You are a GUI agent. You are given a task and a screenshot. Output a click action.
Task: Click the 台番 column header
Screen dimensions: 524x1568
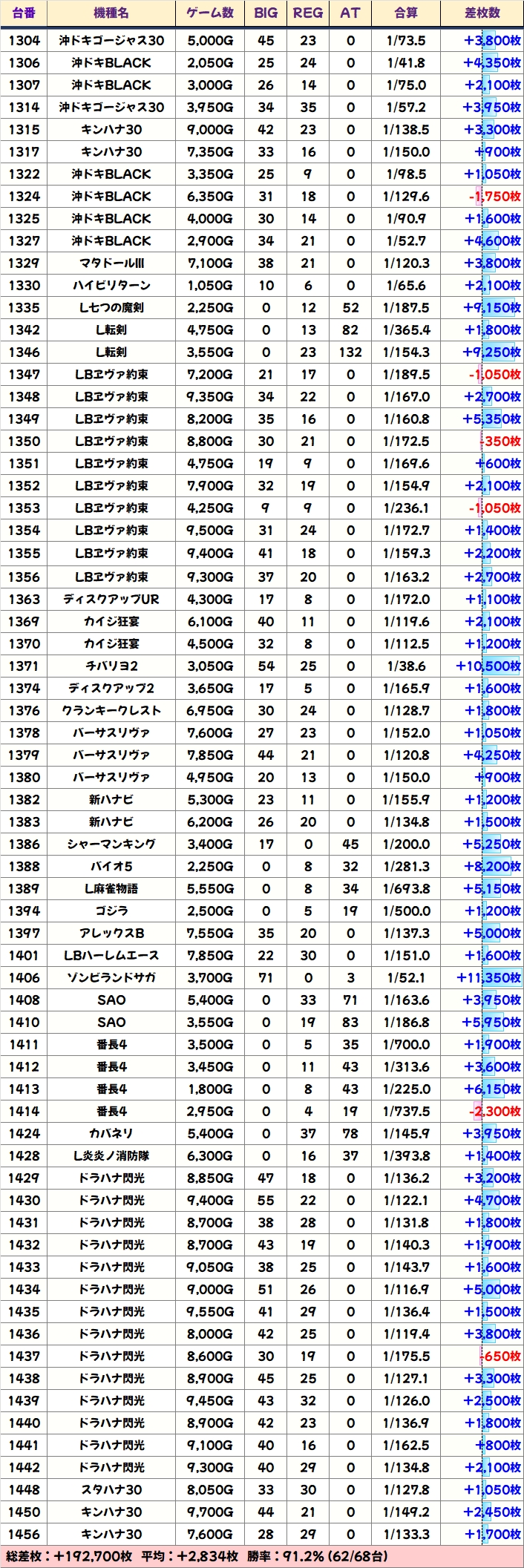click(24, 13)
